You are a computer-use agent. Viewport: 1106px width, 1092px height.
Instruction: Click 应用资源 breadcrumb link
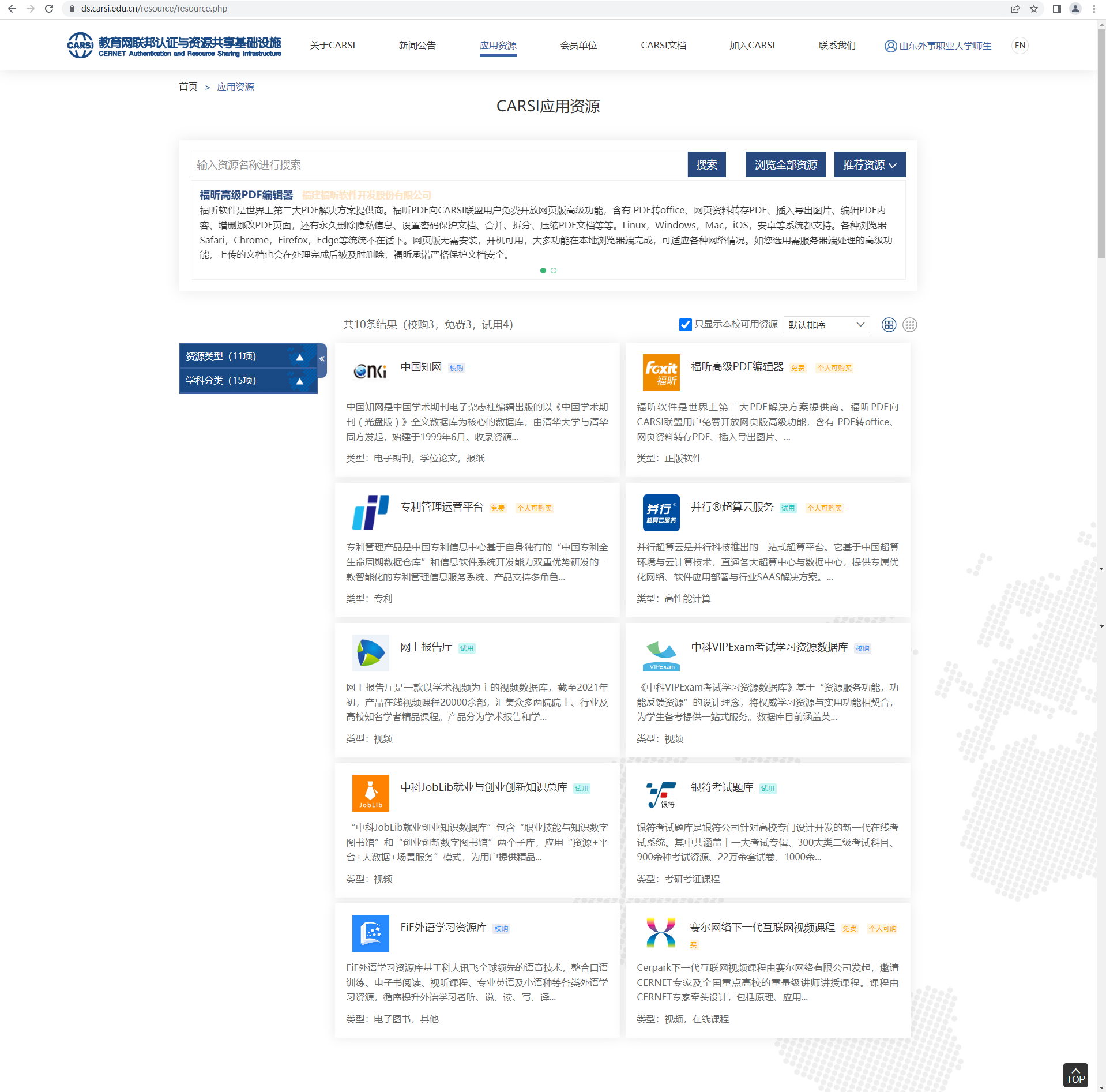click(235, 87)
